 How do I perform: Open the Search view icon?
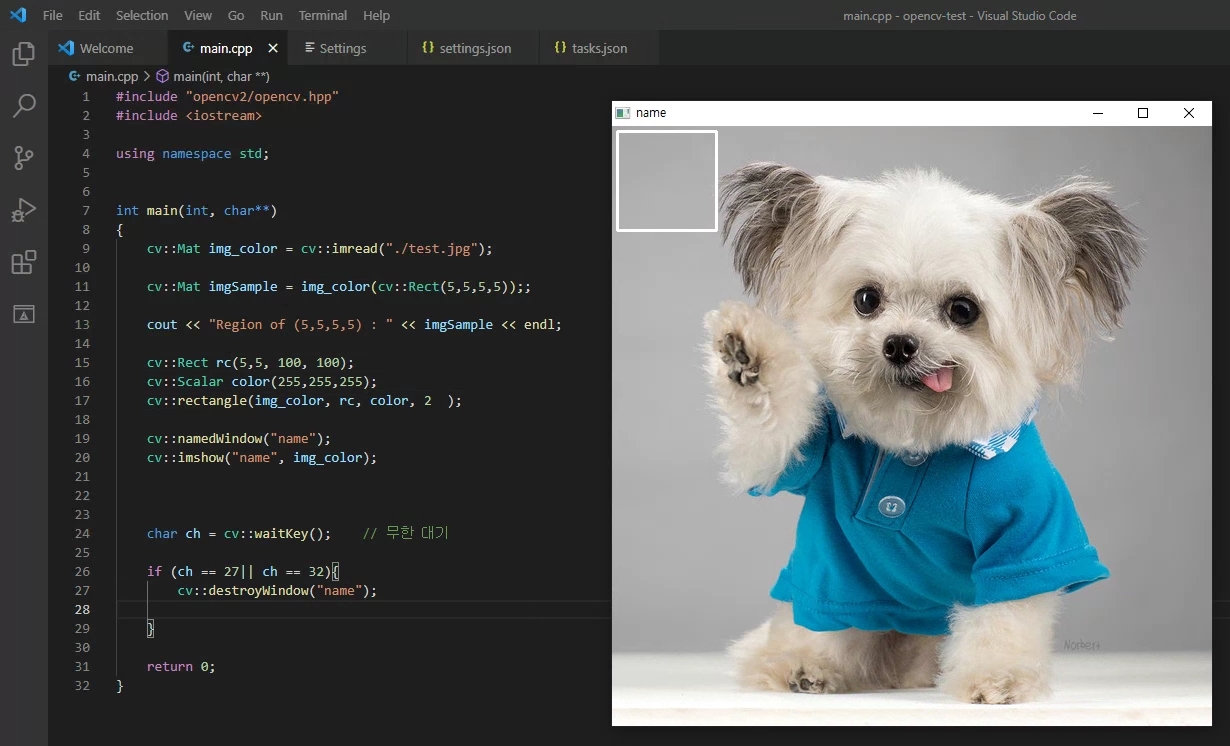[23, 106]
